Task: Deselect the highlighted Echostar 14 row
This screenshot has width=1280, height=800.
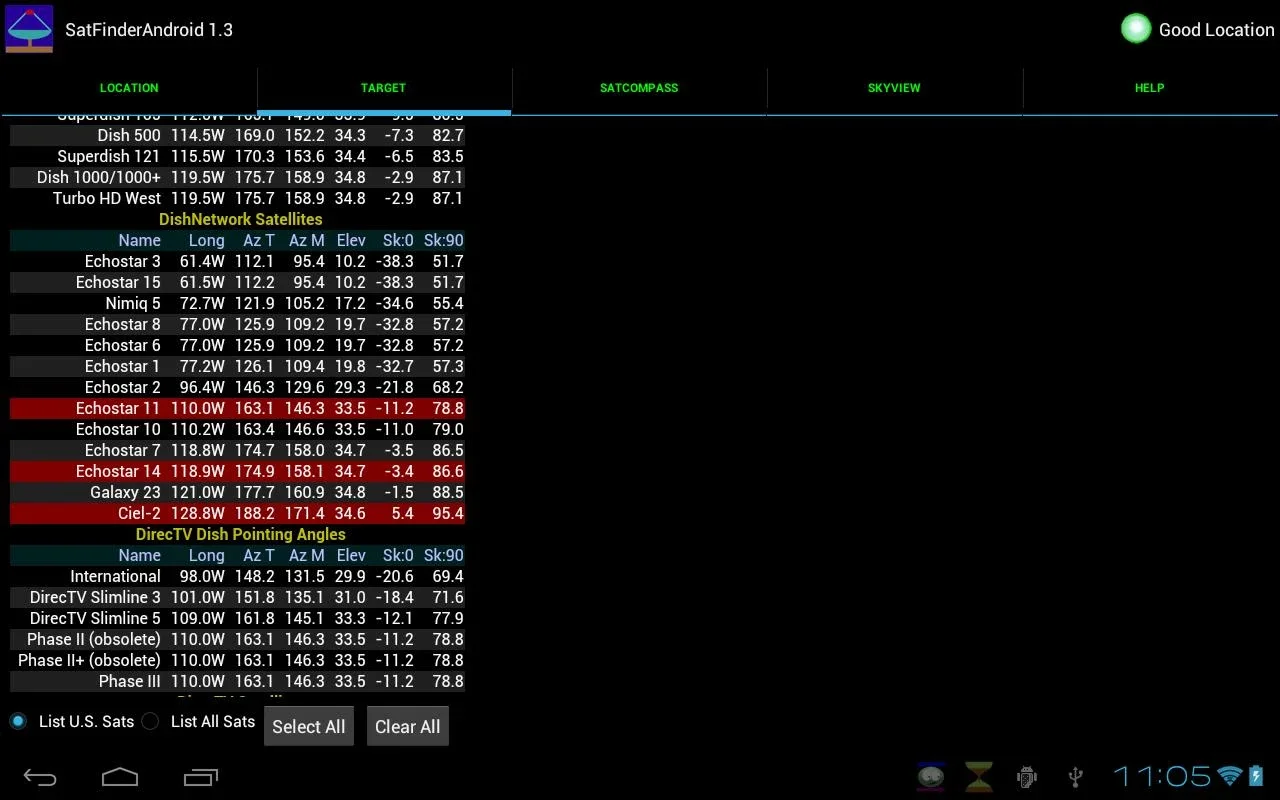Action: point(237,471)
